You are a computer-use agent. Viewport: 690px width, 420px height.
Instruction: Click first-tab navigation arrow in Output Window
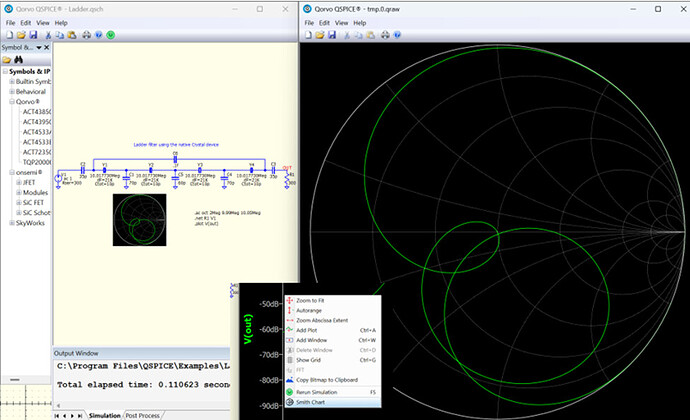[x=56, y=416]
